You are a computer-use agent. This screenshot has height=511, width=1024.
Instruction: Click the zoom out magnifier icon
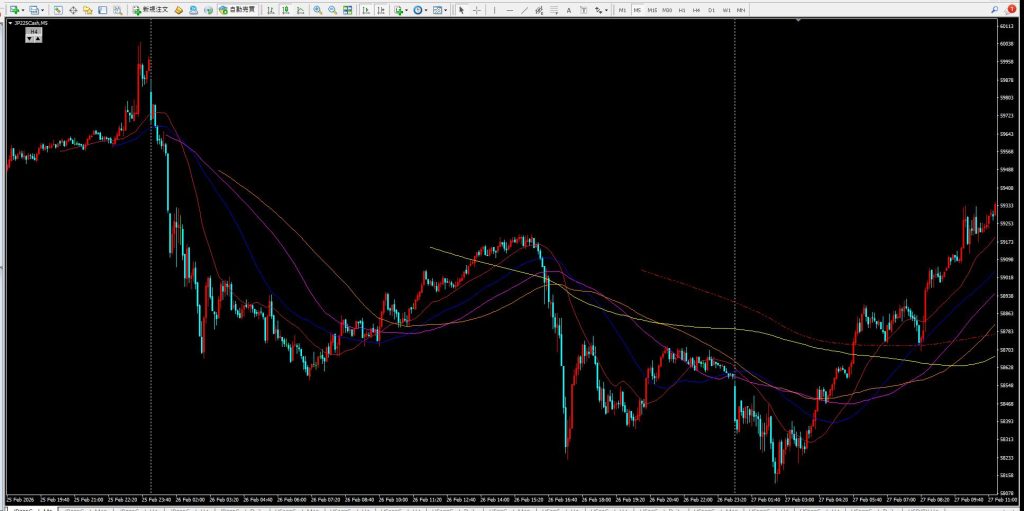[x=331, y=9]
